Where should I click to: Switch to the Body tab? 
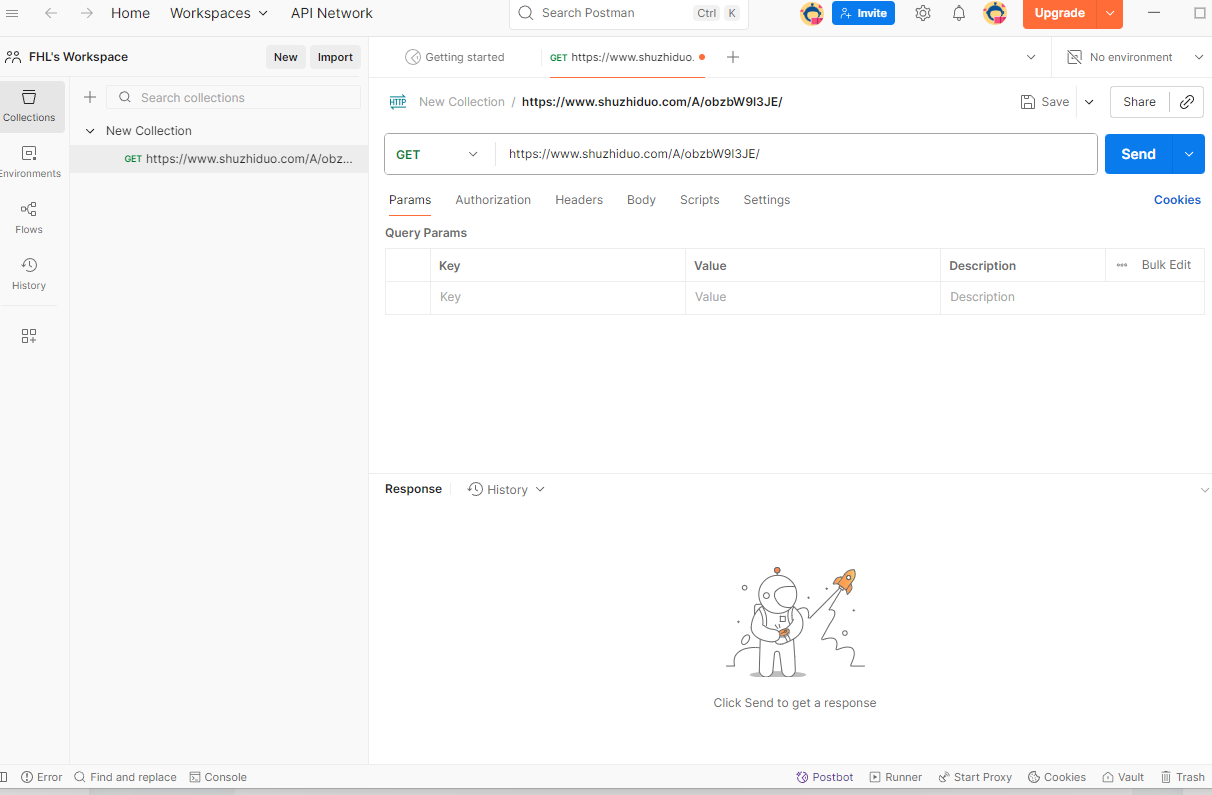[x=641, y=200]
